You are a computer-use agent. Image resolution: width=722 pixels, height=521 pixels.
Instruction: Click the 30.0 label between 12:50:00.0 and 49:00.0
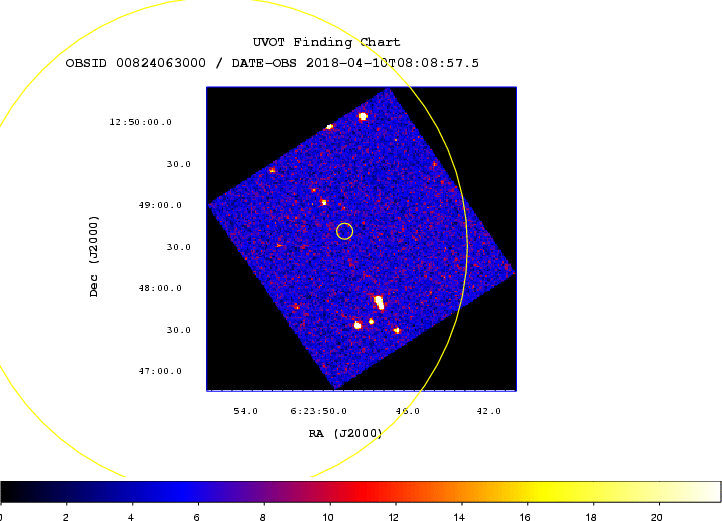179,164
